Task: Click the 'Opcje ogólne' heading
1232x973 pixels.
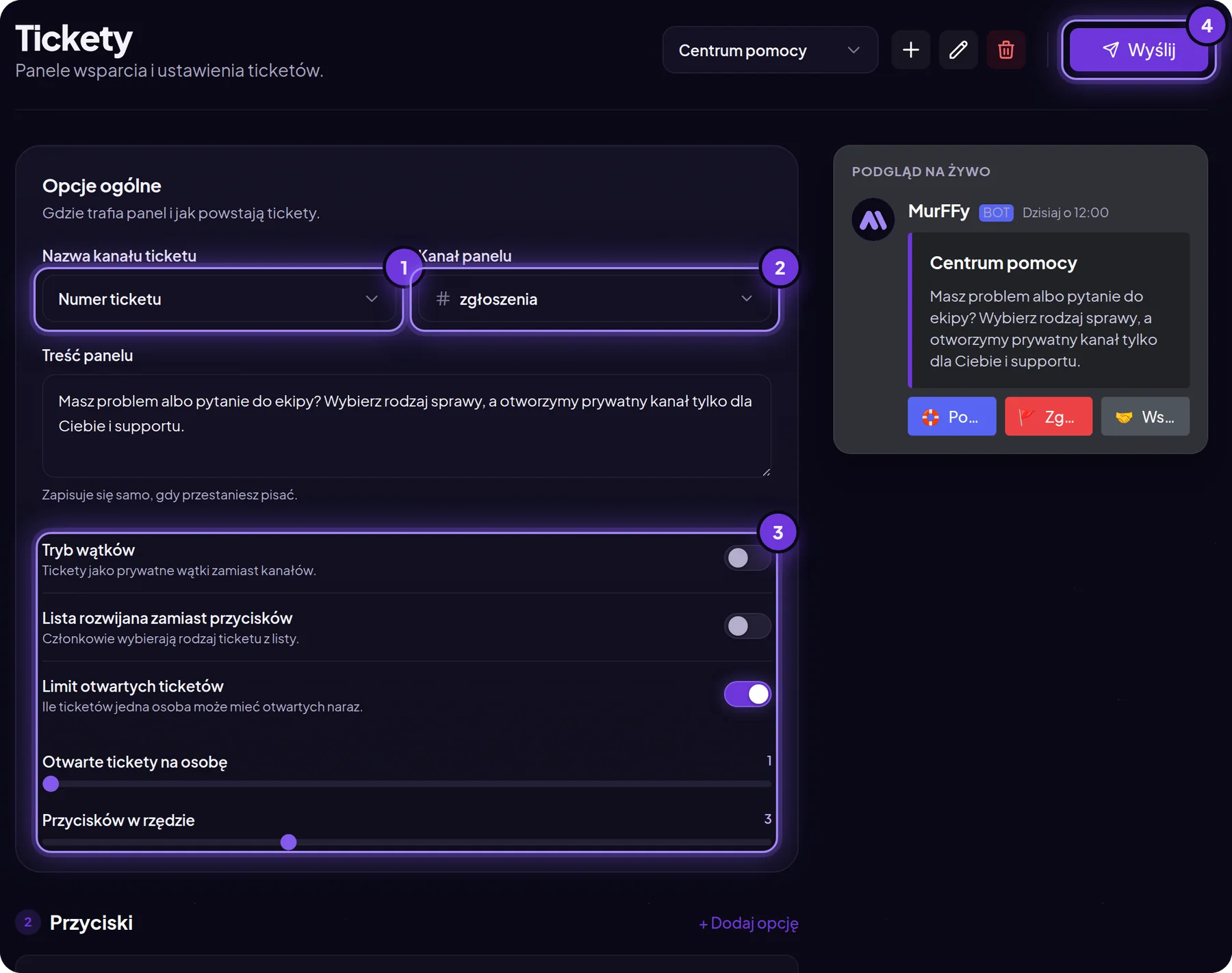Action: click(102, 186)
